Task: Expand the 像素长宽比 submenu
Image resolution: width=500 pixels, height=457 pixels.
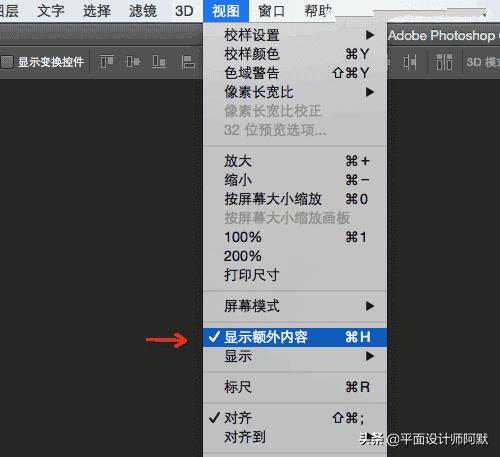Action: pyautogui.click(x=295, y=92)
